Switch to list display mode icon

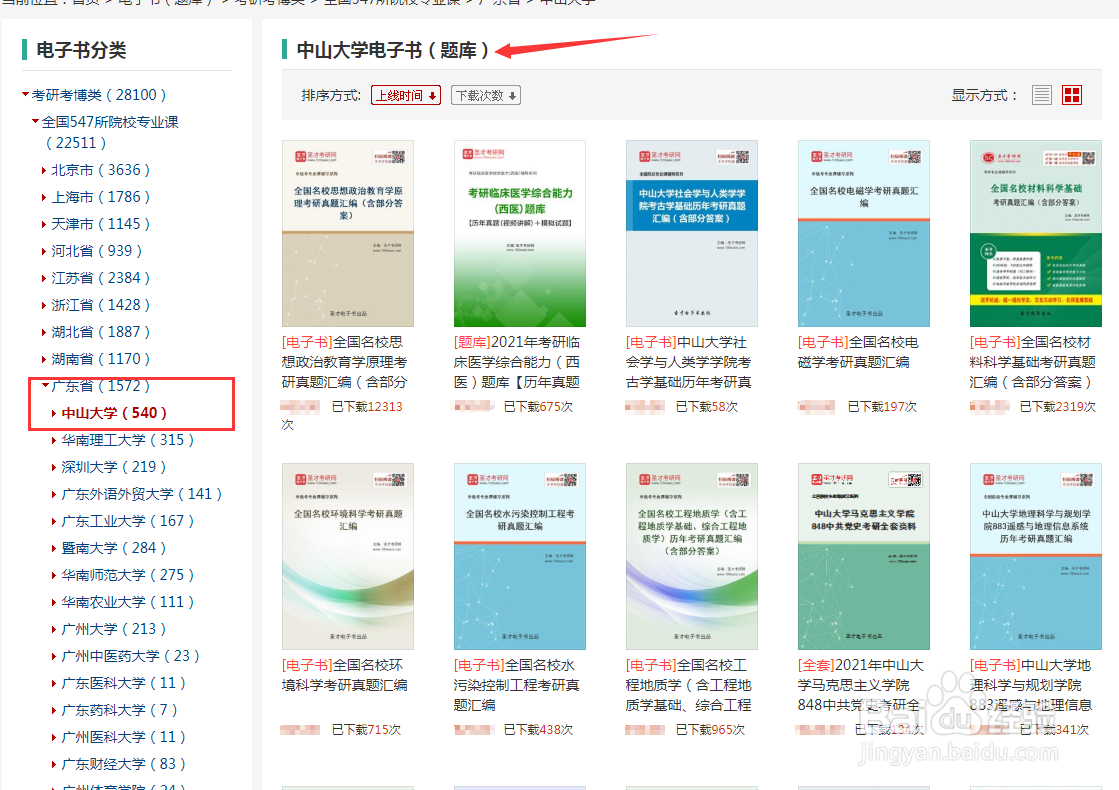(1041, 95)
